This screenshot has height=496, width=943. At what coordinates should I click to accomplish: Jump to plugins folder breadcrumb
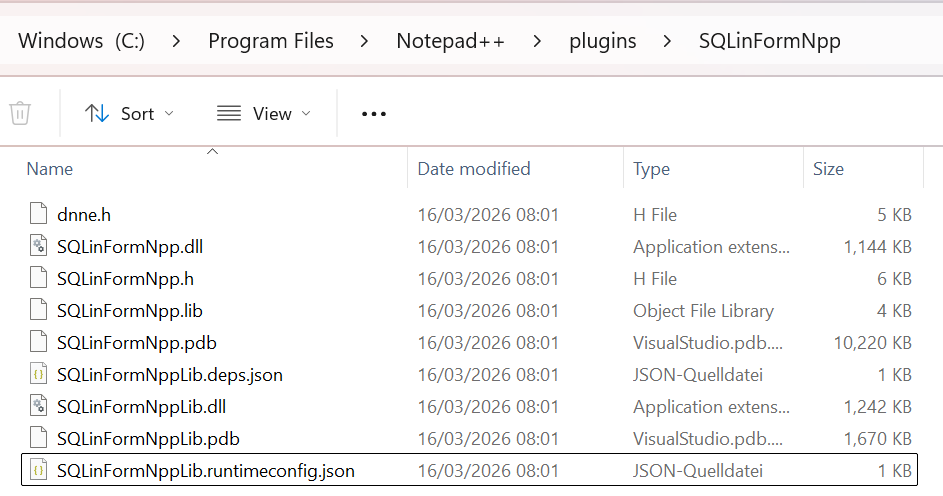coord(603,41)
